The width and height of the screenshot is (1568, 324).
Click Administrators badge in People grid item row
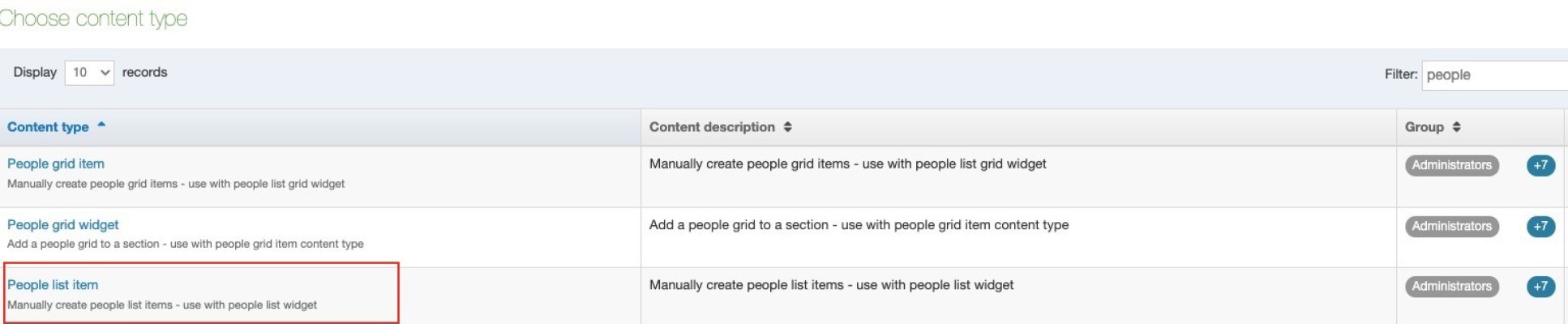pos(1451,165)
